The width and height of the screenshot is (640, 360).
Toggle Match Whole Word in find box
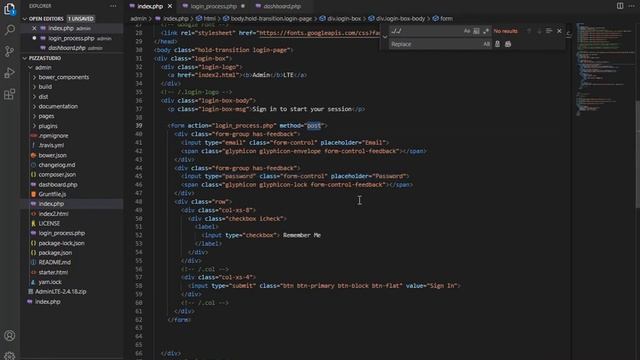(476, 31)
